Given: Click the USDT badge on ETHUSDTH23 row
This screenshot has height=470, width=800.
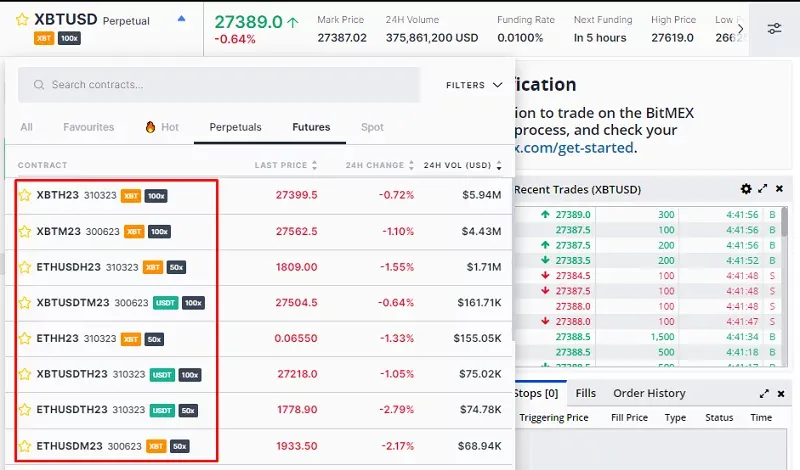Looking at the screenshot, I should (162, 411).
